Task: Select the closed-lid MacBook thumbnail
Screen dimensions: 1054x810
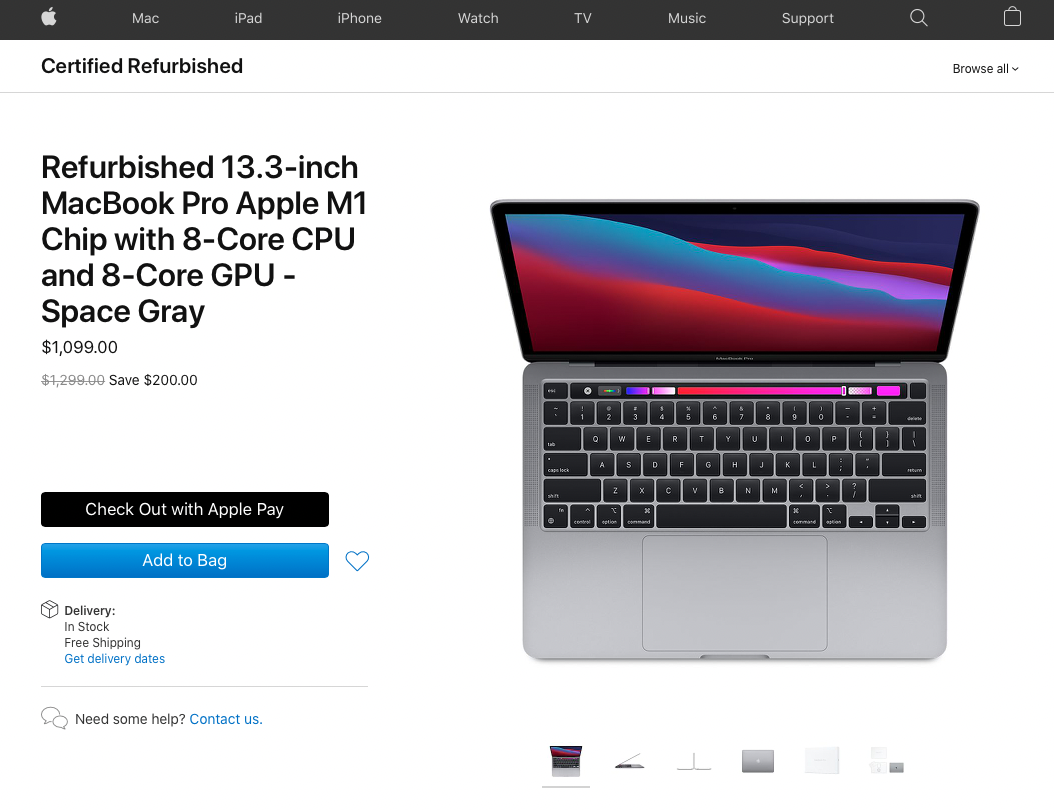Action: coord(758,762)
